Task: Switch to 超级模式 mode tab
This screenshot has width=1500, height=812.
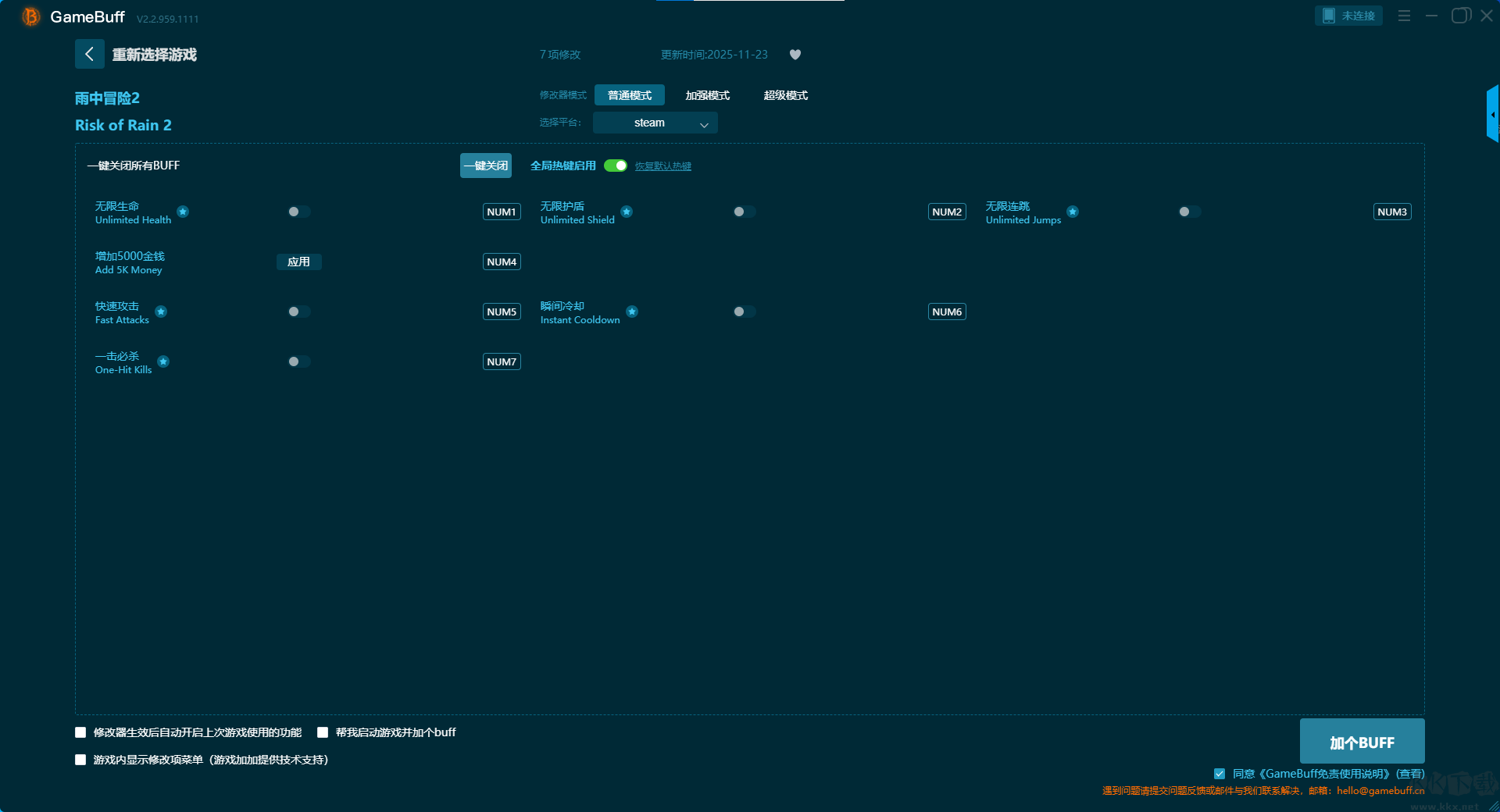Action: [x=785, y=95]
